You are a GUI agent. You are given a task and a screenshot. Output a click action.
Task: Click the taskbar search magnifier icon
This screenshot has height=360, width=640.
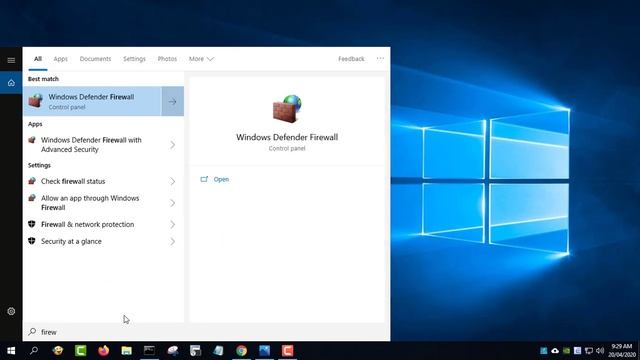34,351
